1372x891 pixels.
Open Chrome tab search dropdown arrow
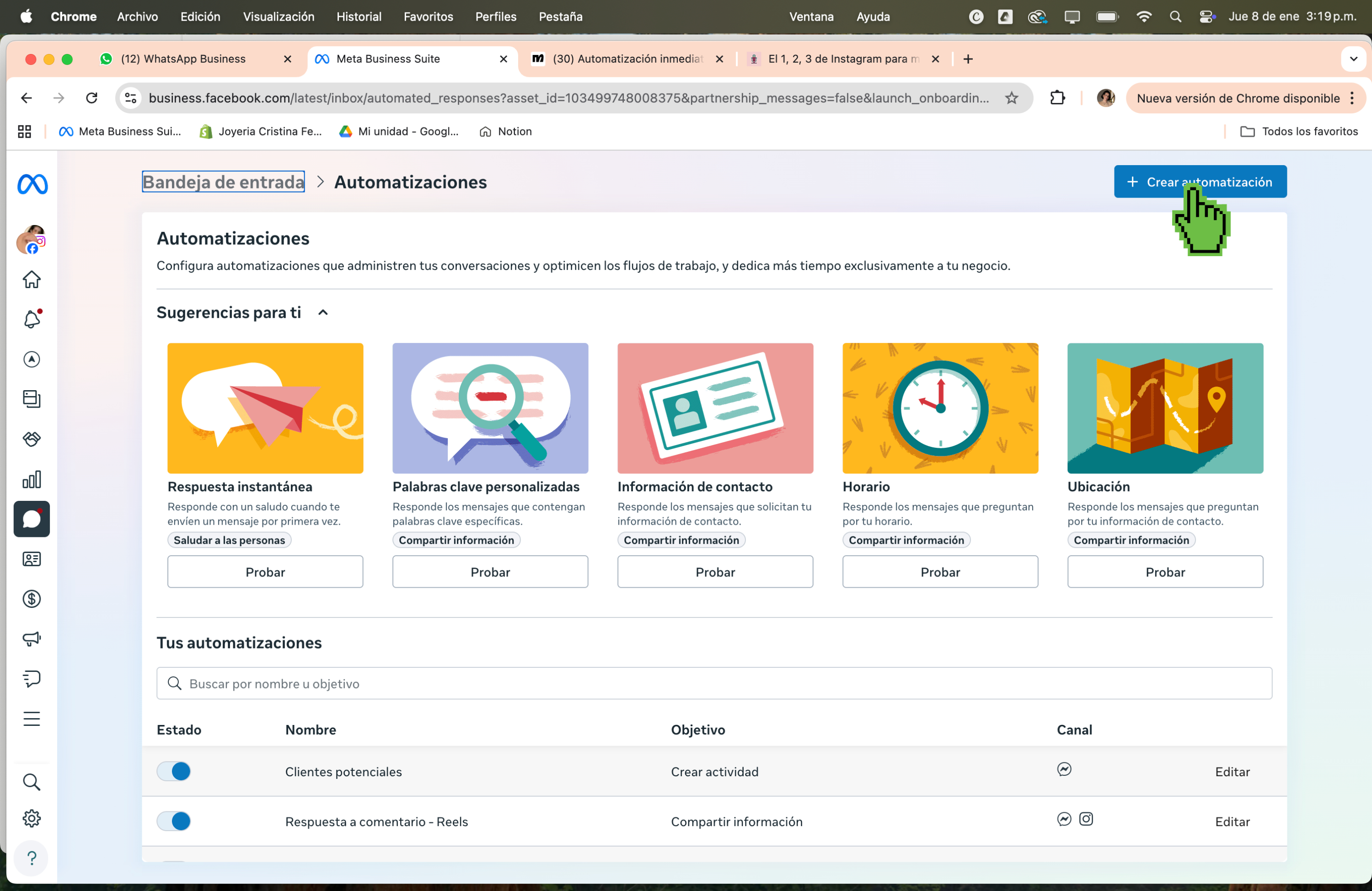pyautogui.click(x=1353, y=59)
